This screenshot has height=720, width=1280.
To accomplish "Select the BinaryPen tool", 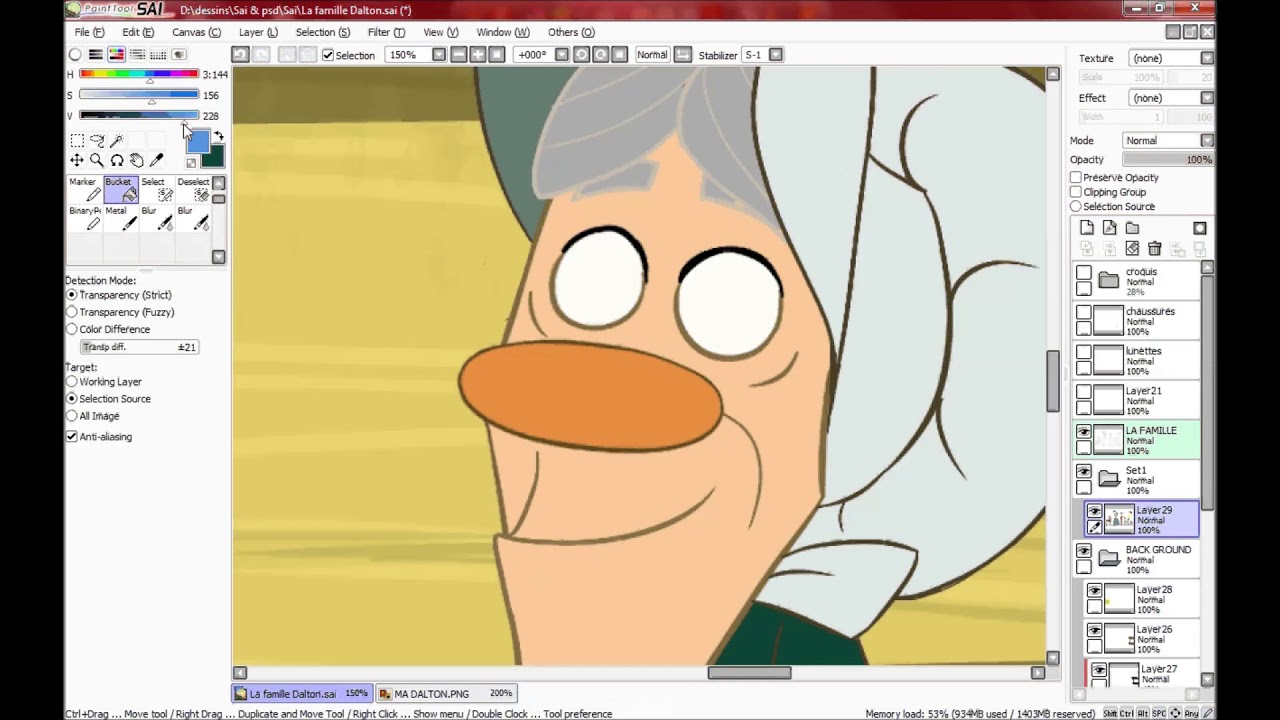I will pos(85,218).
